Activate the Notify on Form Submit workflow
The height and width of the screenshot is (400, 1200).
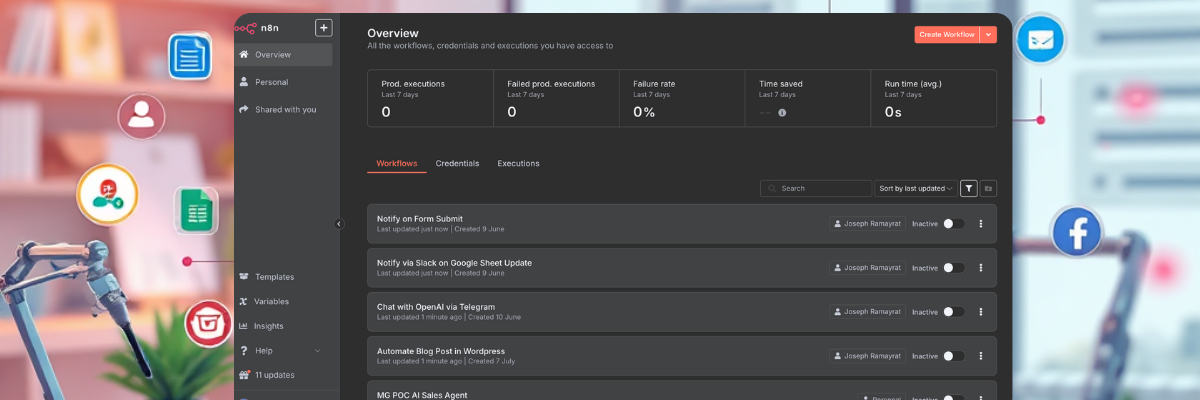(x=954, y=224)
